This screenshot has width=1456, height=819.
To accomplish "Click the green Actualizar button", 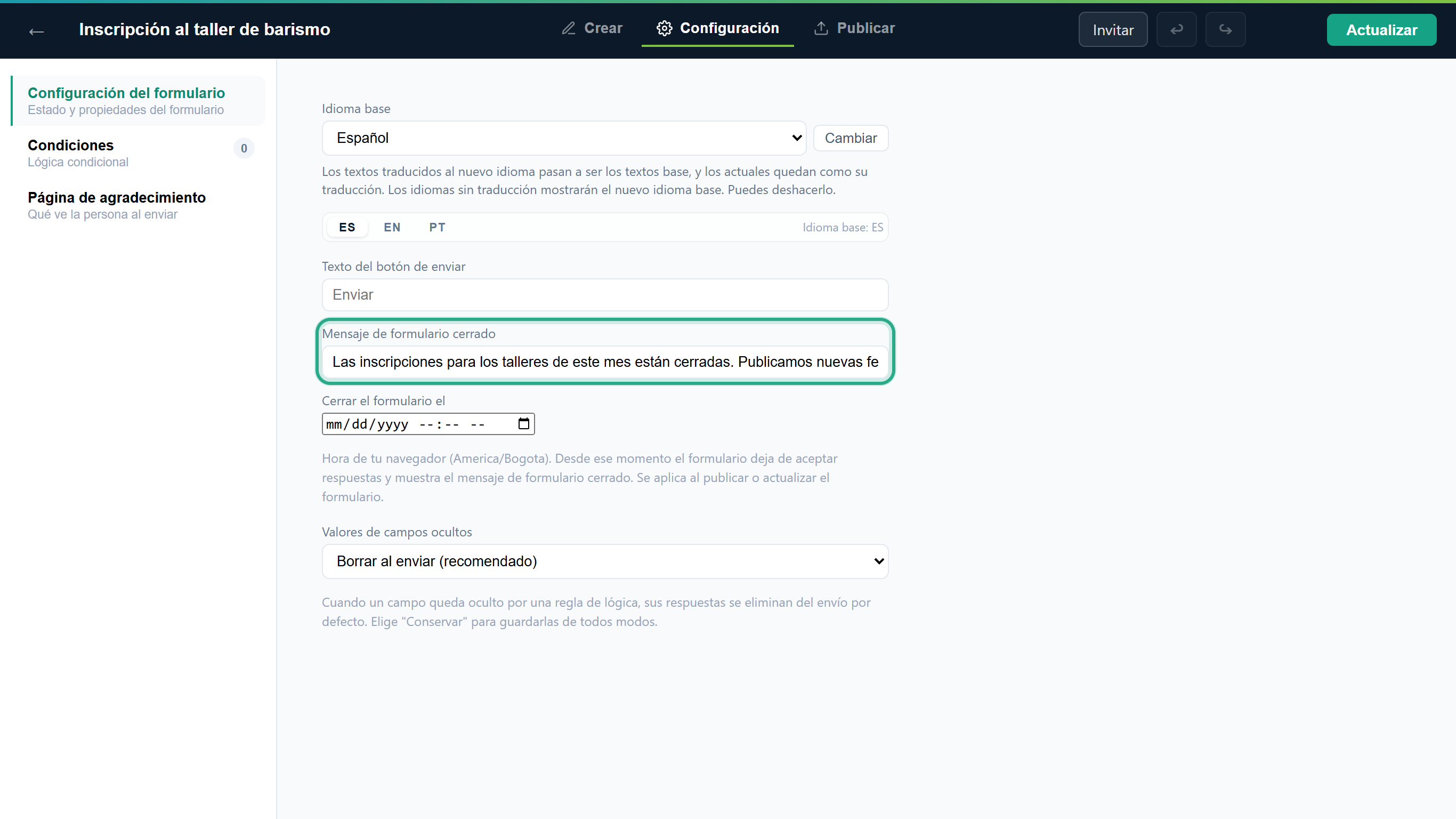I will (x=1381, y=29).
